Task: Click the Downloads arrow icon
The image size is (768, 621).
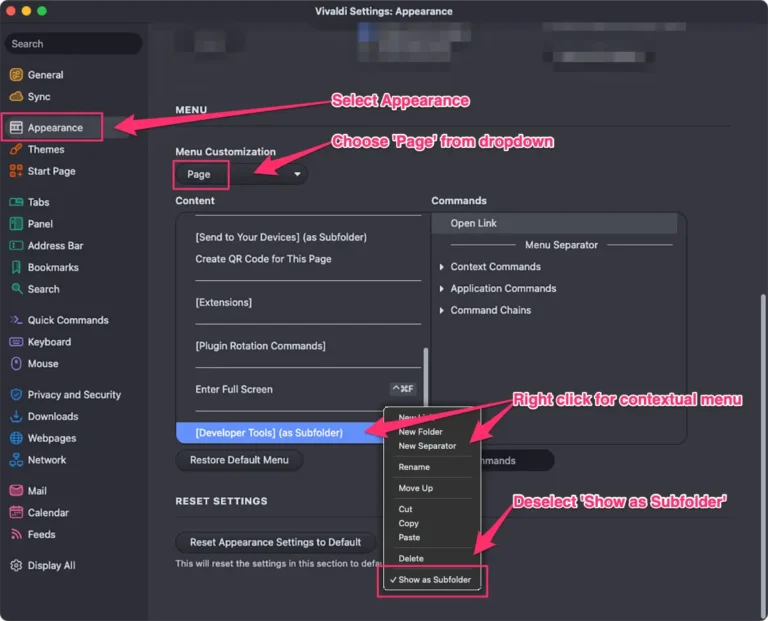Action: 16,416
